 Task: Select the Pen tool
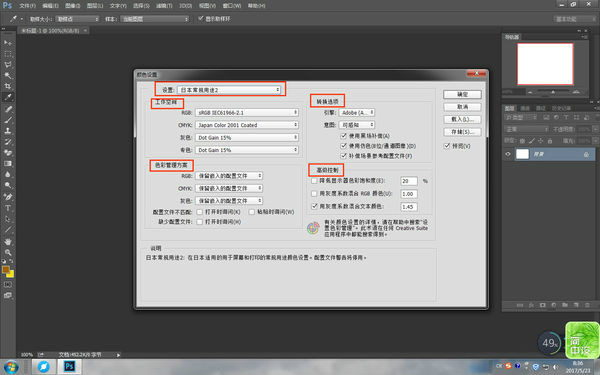(8, 197)
